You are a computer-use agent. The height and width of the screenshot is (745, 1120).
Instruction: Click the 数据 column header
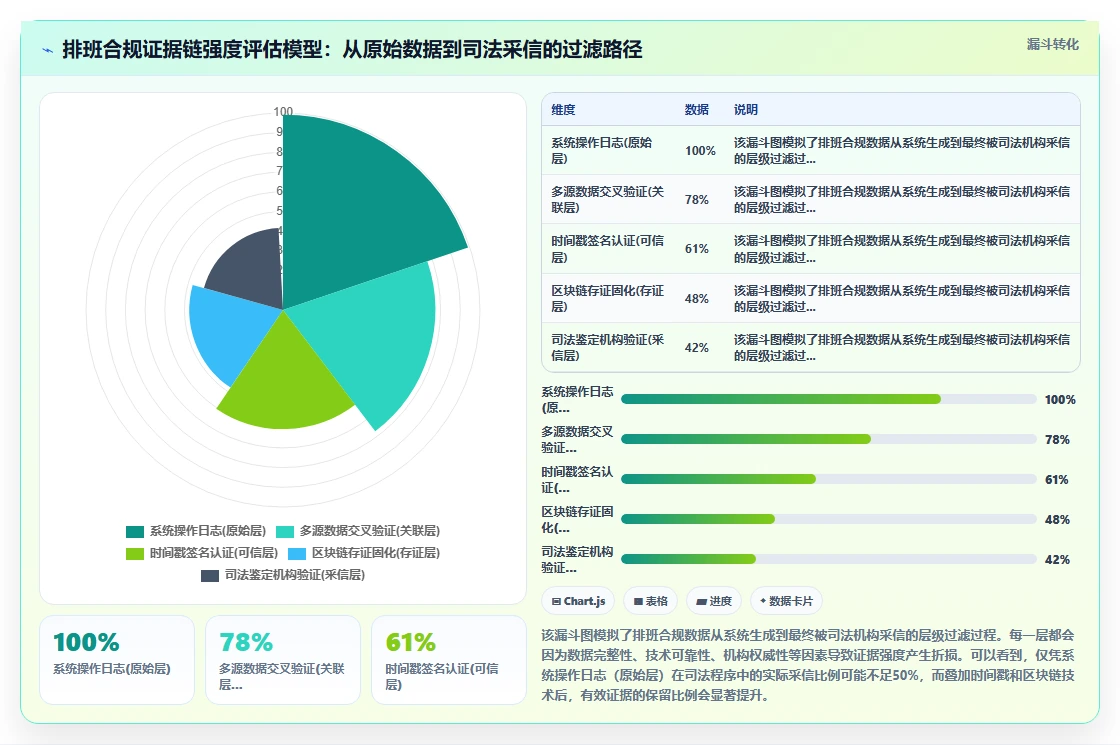click(x=696, y=109)
